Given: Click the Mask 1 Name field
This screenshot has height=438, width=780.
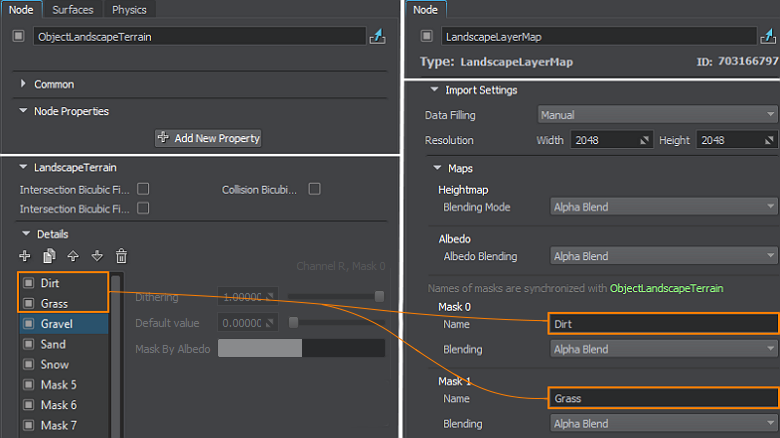Looking at the screenshot, I should [x=664, y=398].
